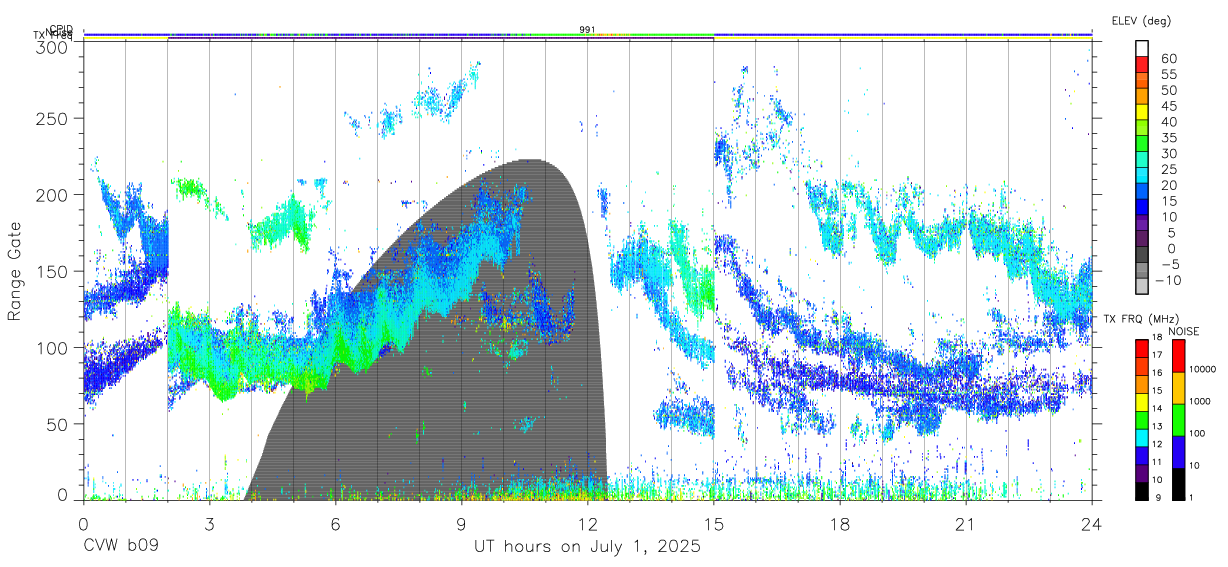Screen dimensions: 1228x567
Task: Click the '-10' label on the ELEV legend
Action: [x=1167, y=280]
